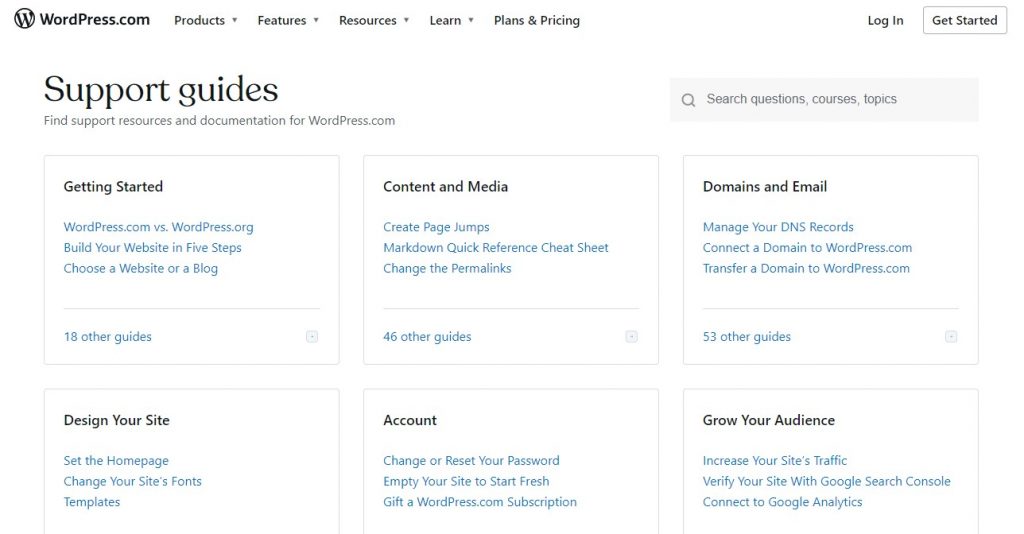
Task: Go to Plans & Pricing
Action: coord(536,20)
